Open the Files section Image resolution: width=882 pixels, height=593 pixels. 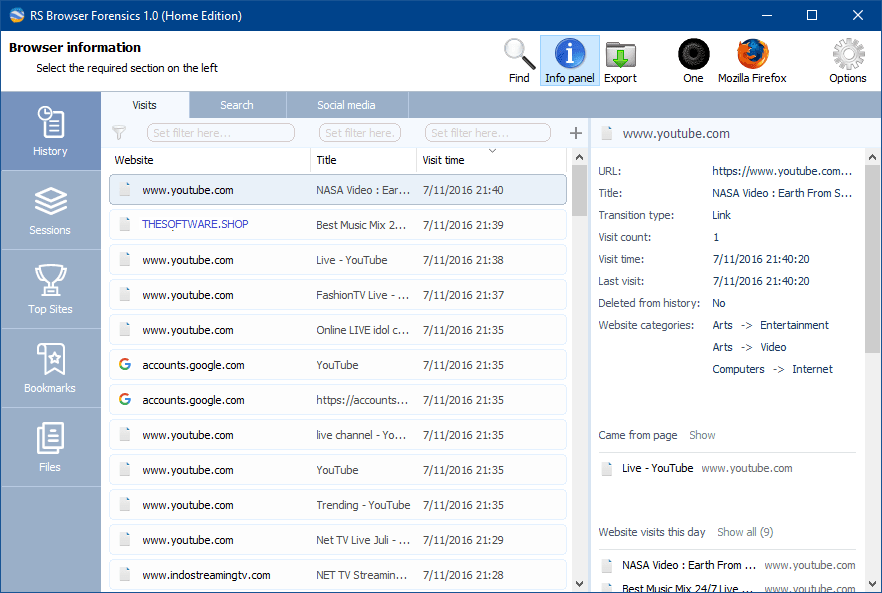(50, 446)
